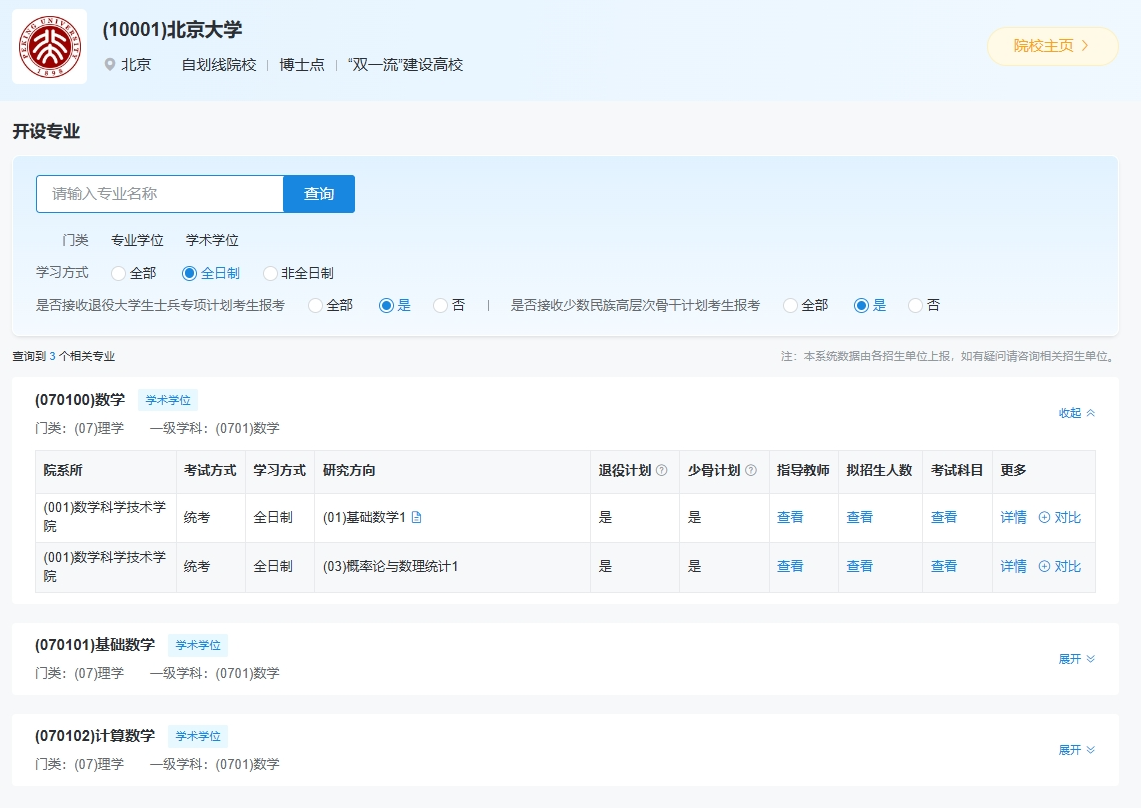1141x808 pixels.
Task: Click help icon next to 少骨计划 header
Action: pyautogui.click(x=751, y=471)
